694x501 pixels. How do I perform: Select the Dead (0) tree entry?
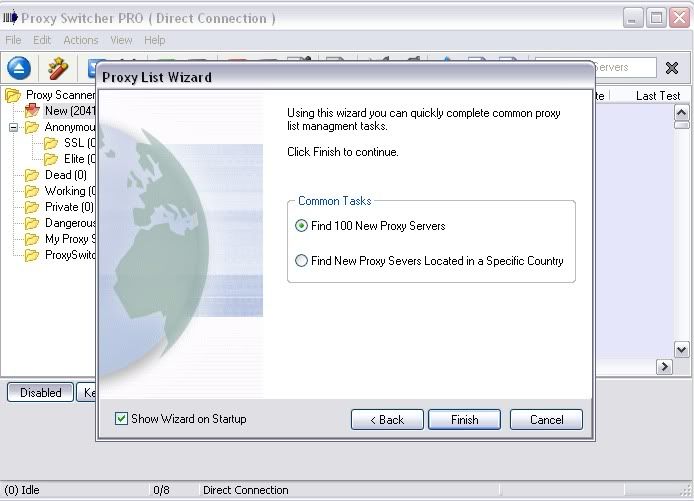[66, 175]
